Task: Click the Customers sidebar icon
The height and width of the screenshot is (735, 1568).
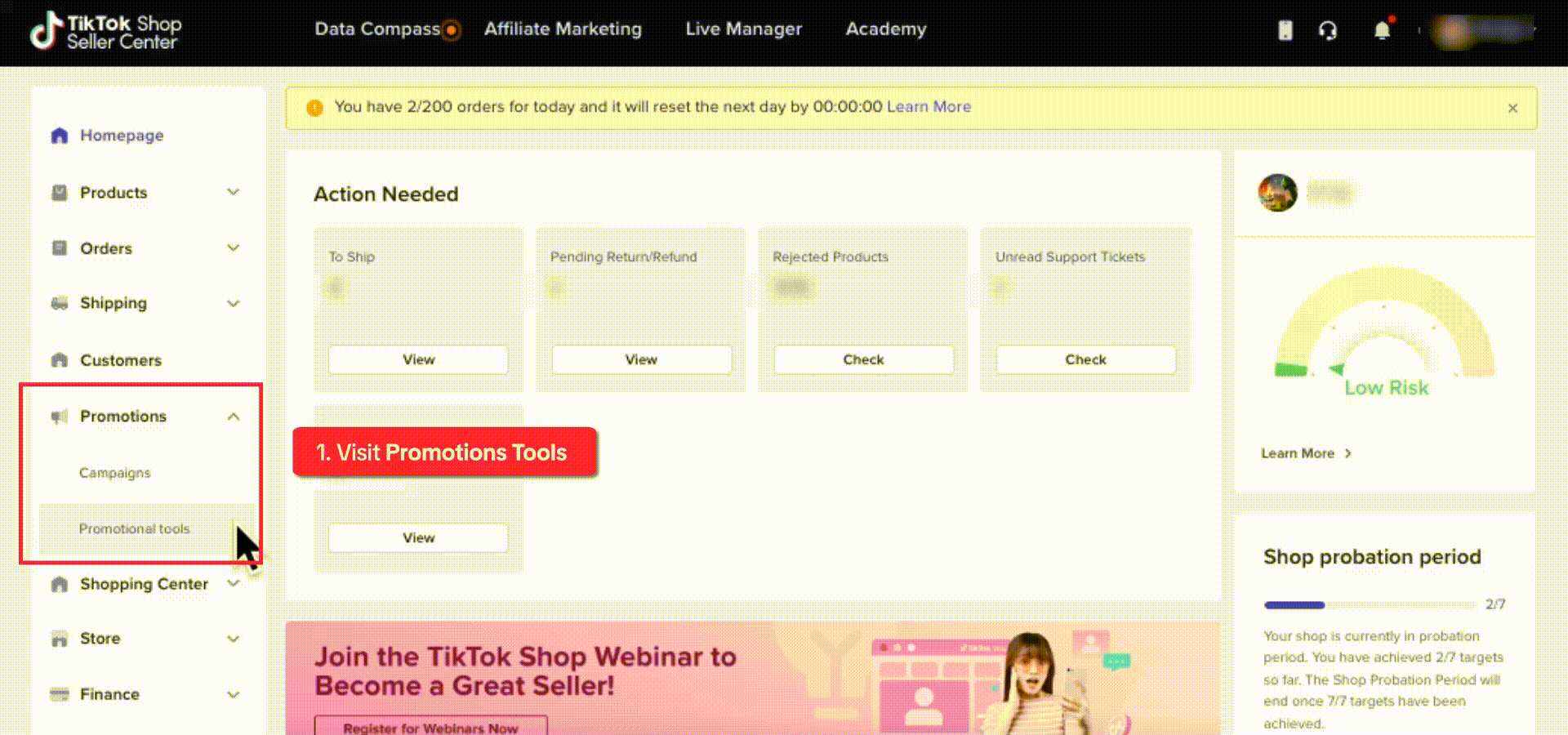Action: (x=60, y=360)
